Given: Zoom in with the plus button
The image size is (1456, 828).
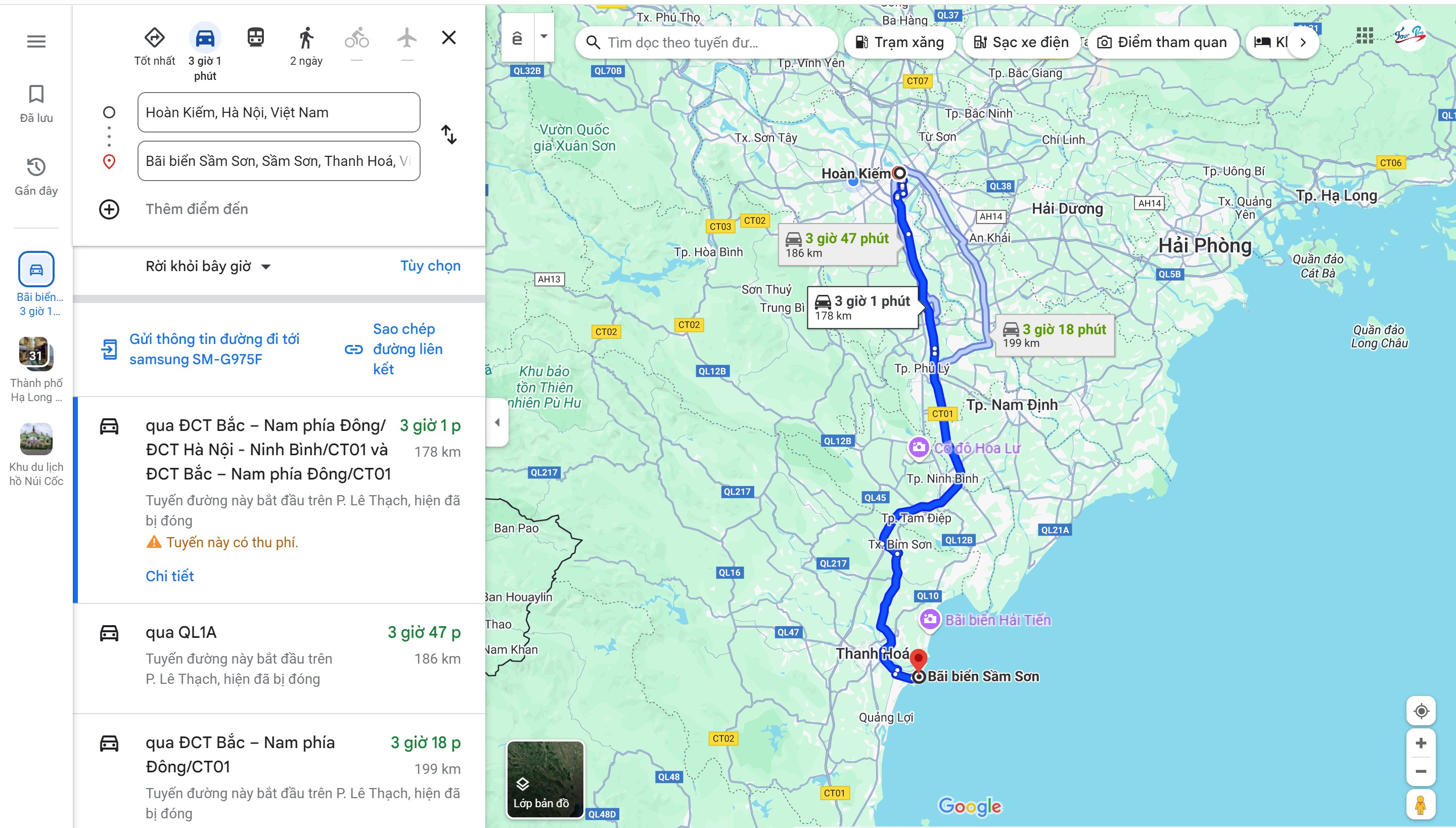Looking at the screenshot, I should 1421,743.
